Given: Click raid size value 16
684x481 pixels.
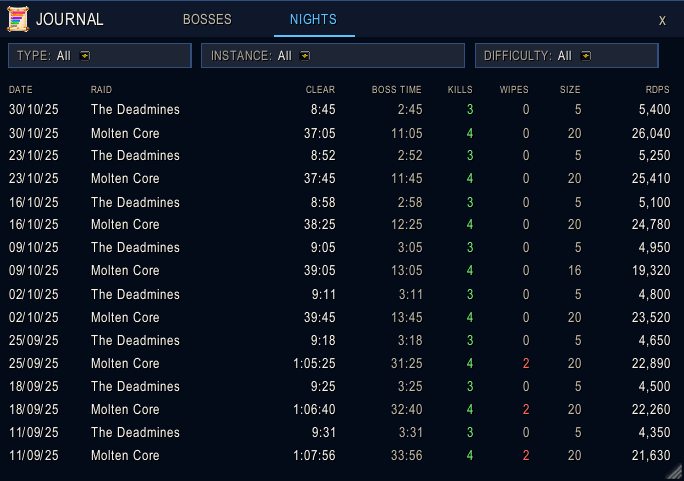Looking at the screenshot, I should [x=575, y=270].
